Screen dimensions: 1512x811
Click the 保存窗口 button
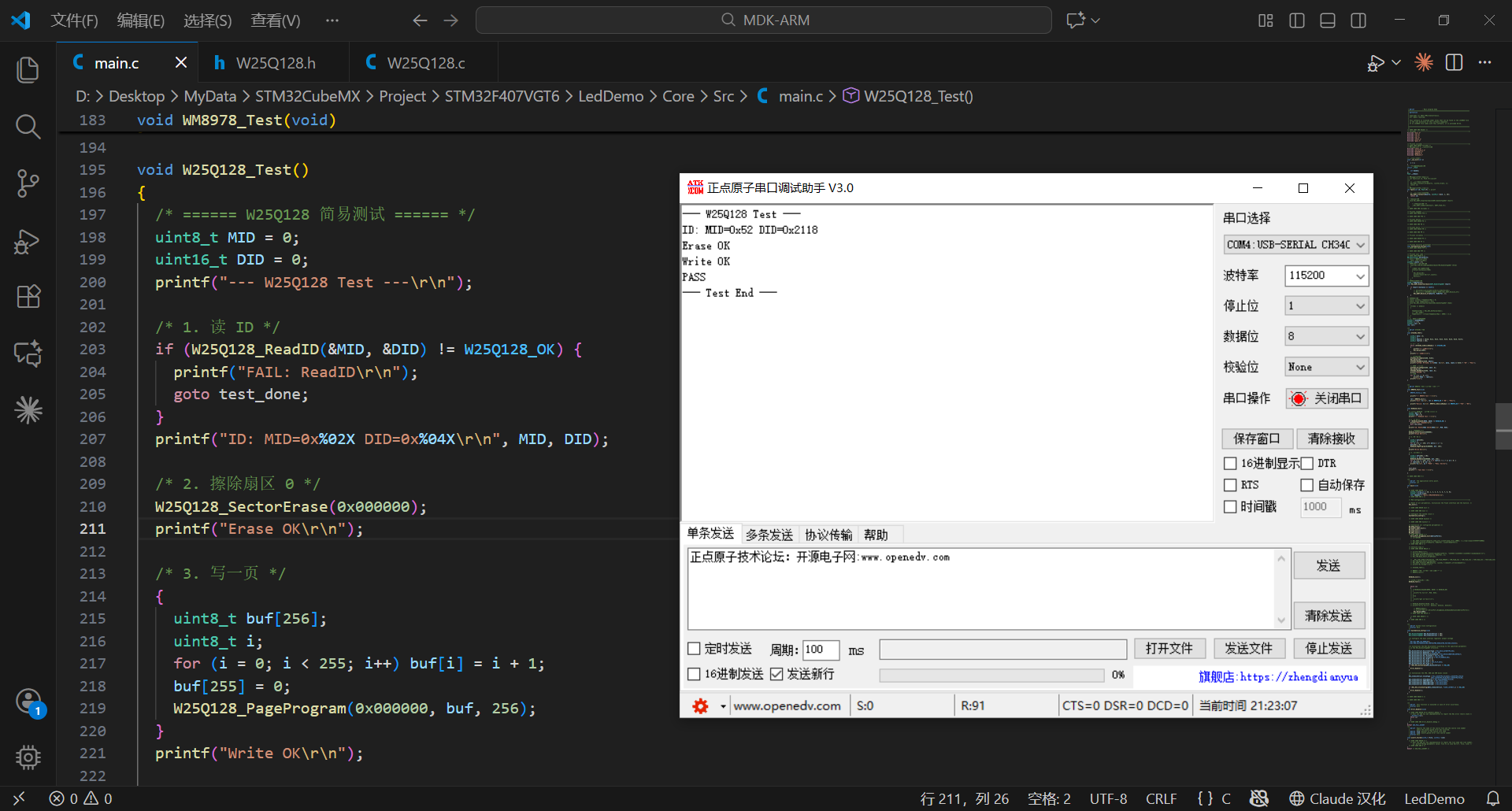[x=1258, y=439]
